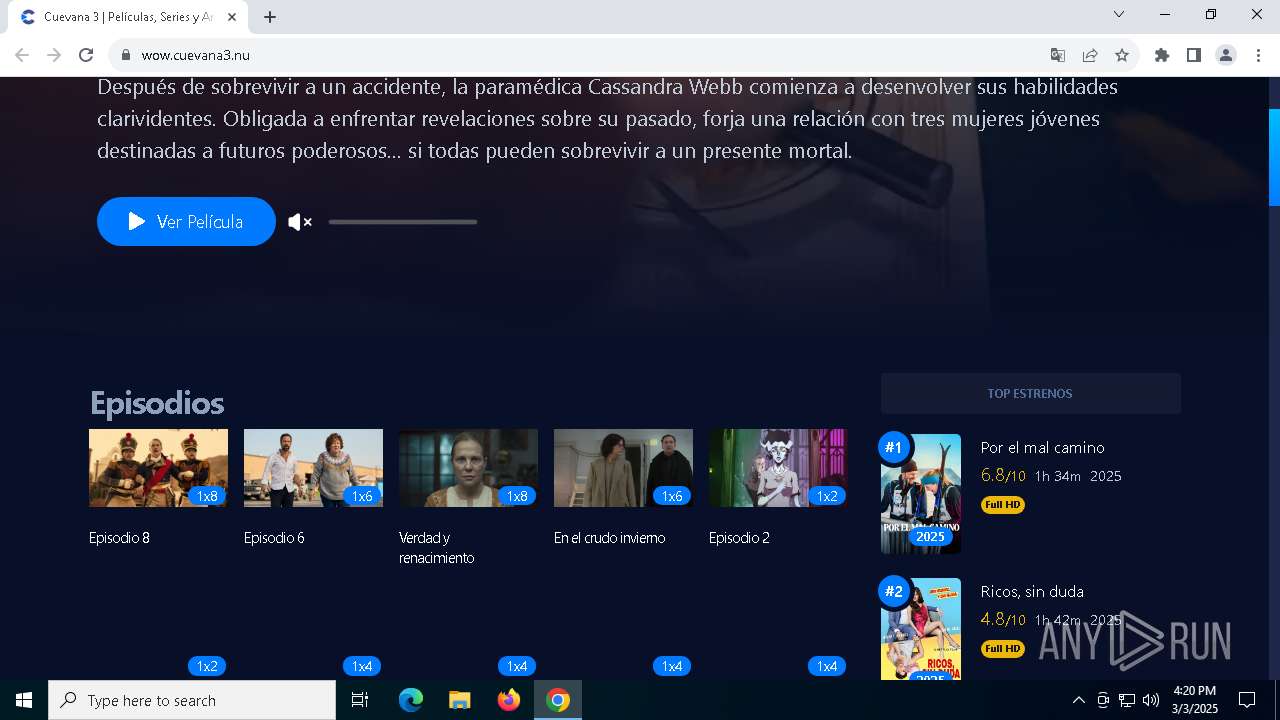The width and height of the screenshot is (1280, 720).
Task: Open the Chrome profile avatar
Action: click(1226, 55)
